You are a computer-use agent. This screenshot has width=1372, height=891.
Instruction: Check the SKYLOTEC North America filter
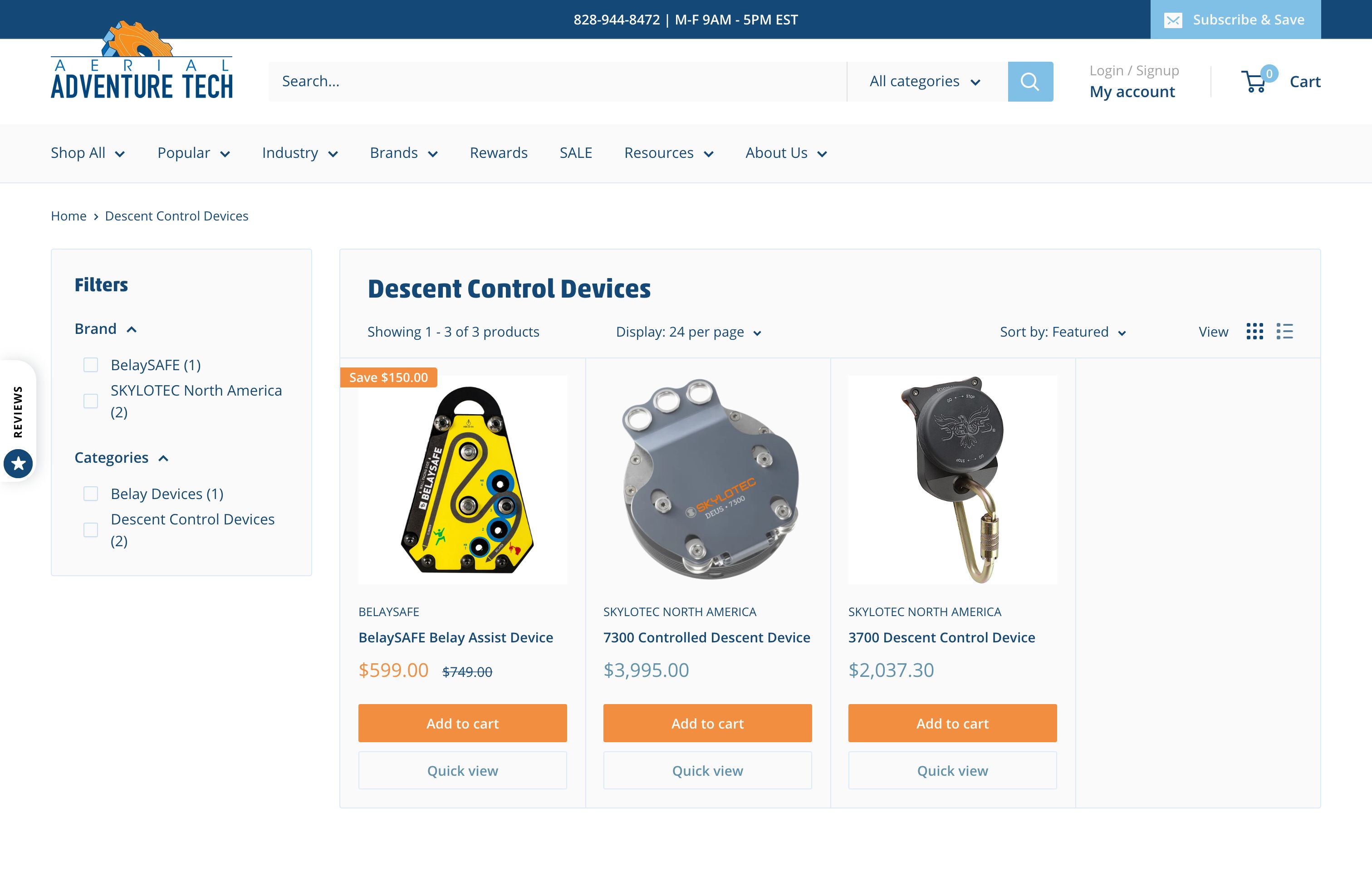[x=90, y=401]
